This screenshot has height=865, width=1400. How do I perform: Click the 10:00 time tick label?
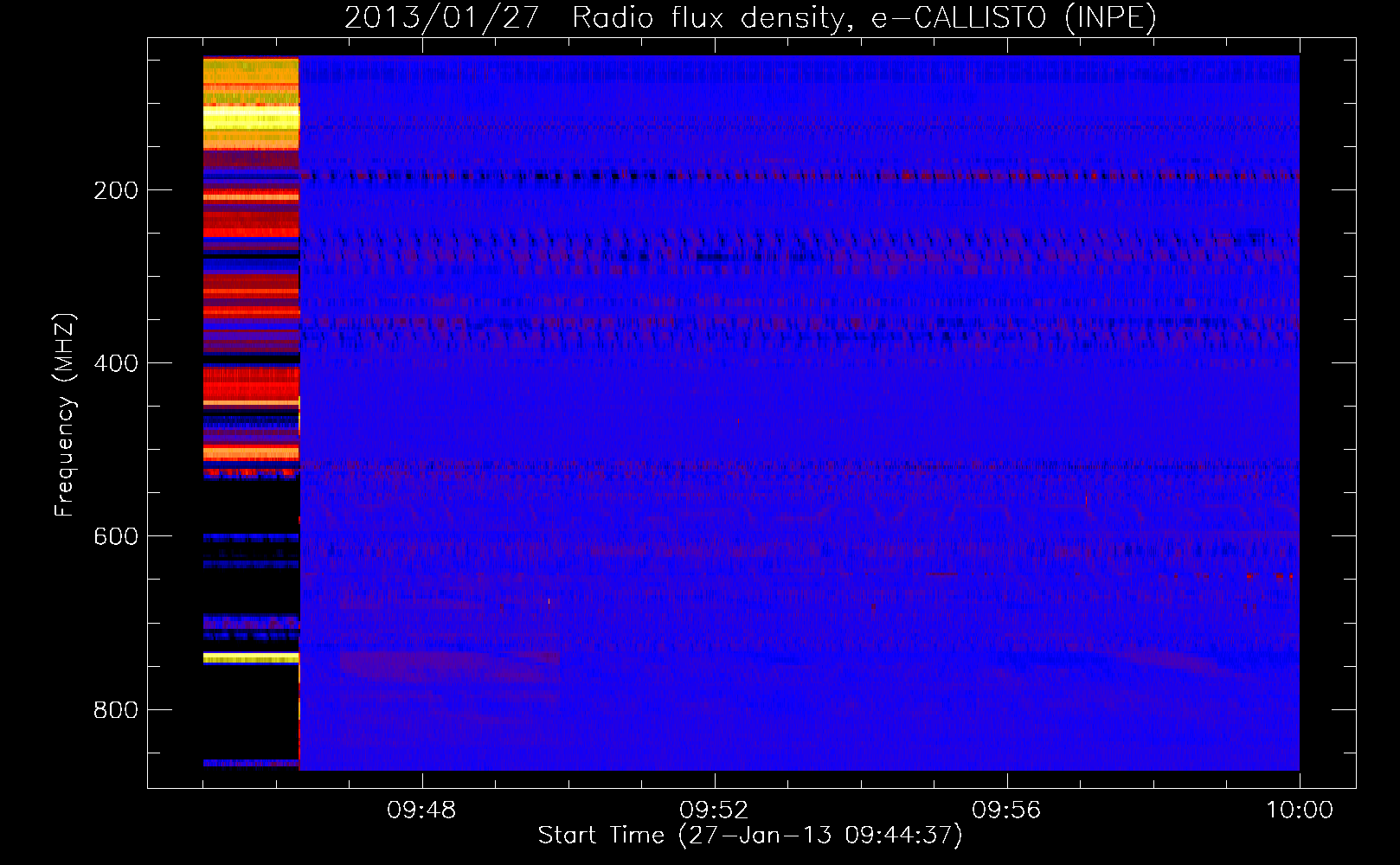(x=1300, y=811)
